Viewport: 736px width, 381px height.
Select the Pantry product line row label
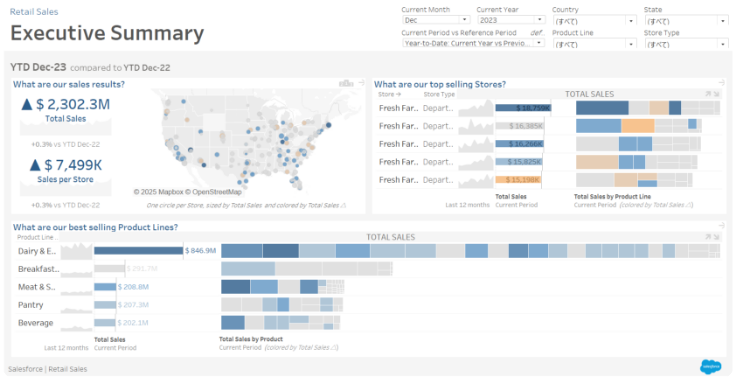pos(31,305)
